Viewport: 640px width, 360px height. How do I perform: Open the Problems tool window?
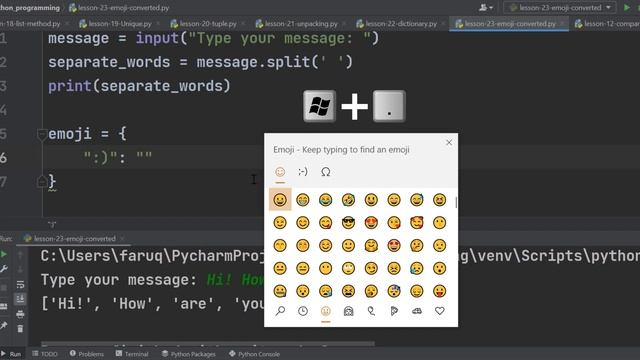pyautogui.click(x=87, y=354)
